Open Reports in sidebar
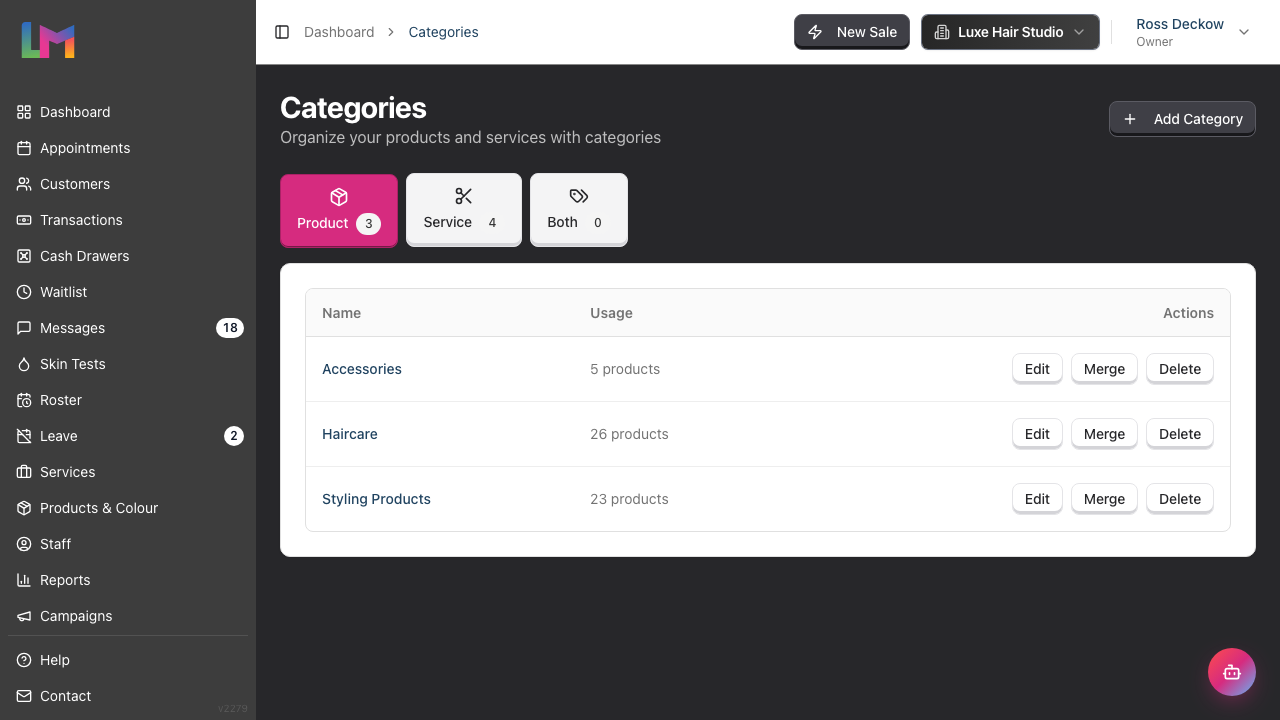 [128, 580]
